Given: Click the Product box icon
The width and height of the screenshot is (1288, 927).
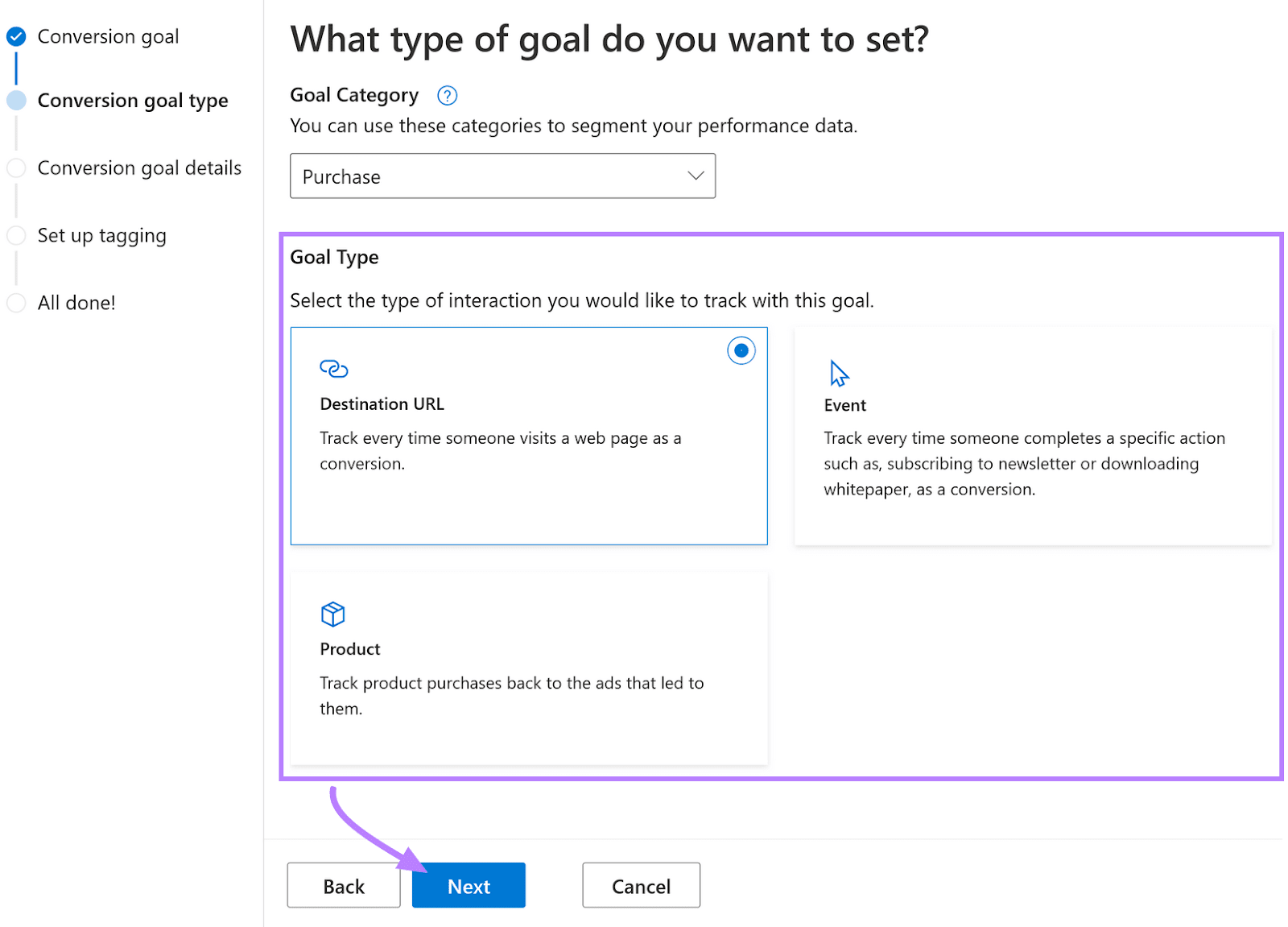Looking at the screenshot, I should 332,615.
